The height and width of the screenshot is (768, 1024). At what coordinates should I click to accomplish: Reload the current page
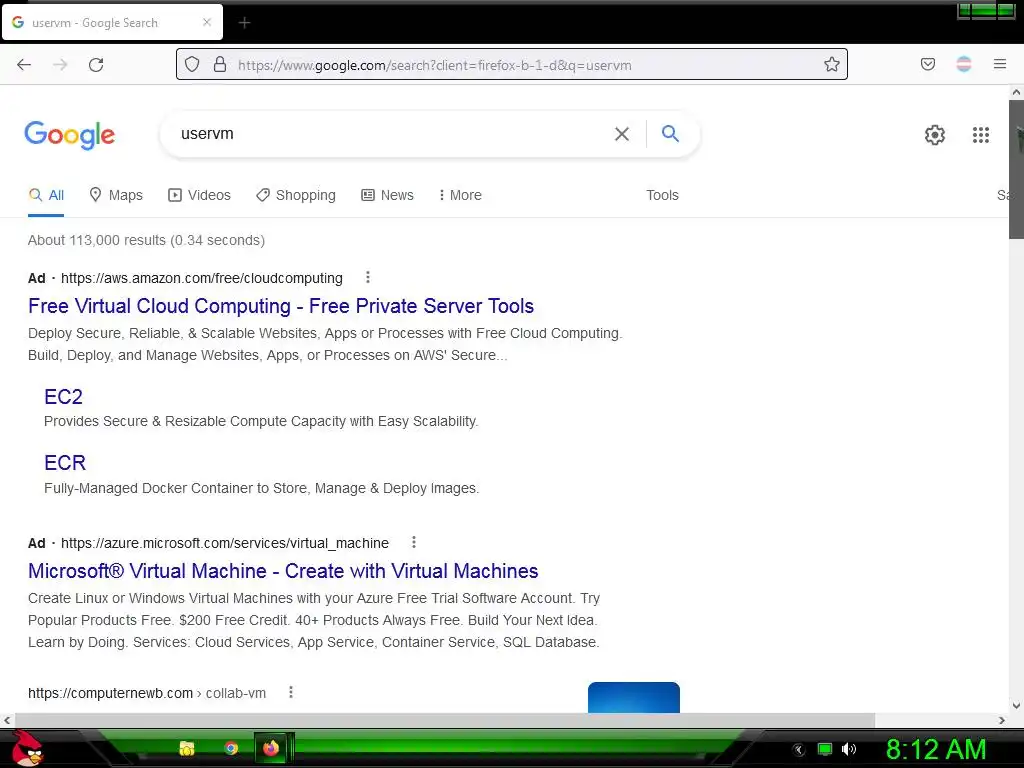tap(96, 64)
